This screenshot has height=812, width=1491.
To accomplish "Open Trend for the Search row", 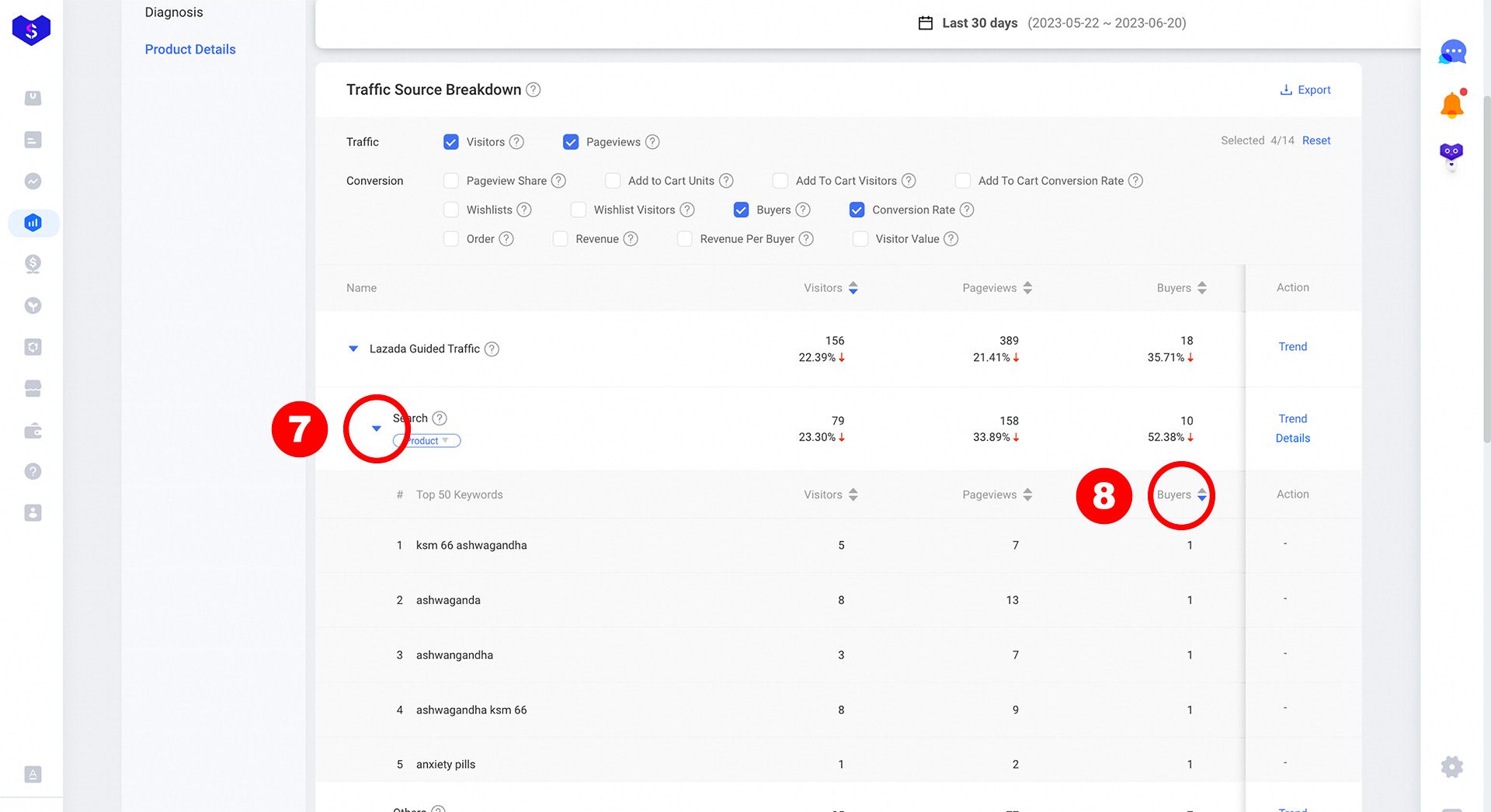I will click(1293, 419).
